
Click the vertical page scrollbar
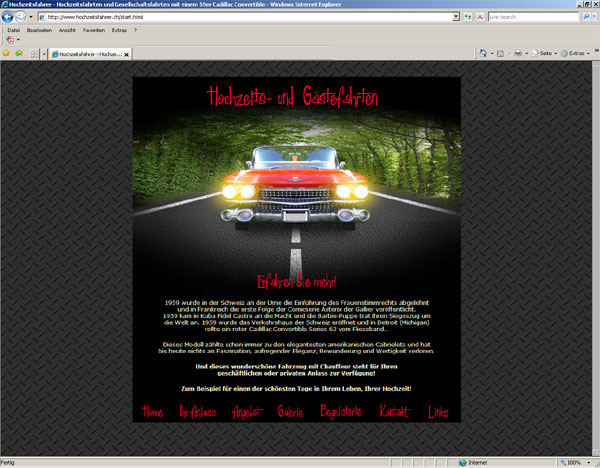tap(596, 258)
